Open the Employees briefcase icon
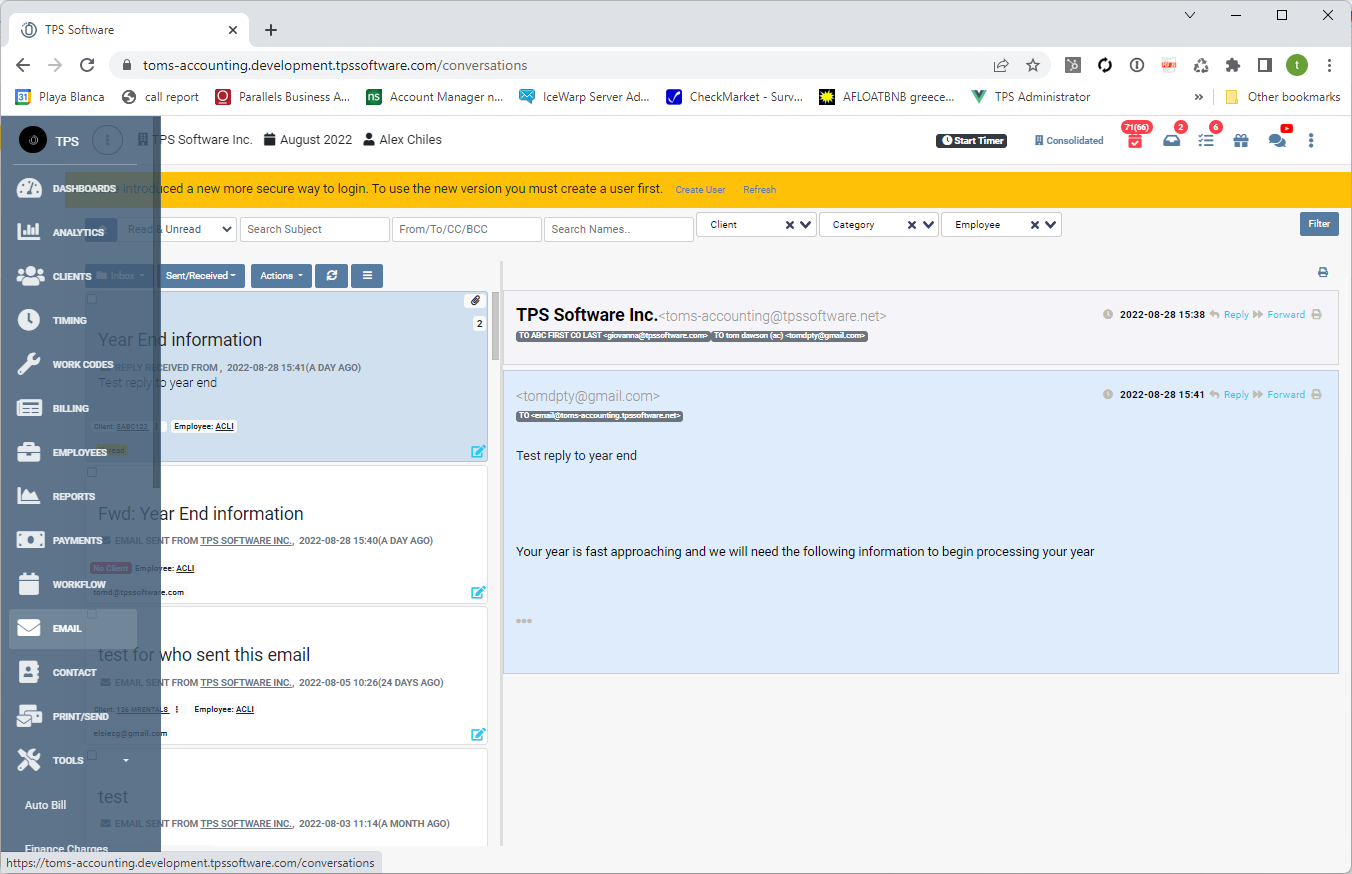Image resolution: width=1352 pixels, height=874 pixels. [30, 452]
